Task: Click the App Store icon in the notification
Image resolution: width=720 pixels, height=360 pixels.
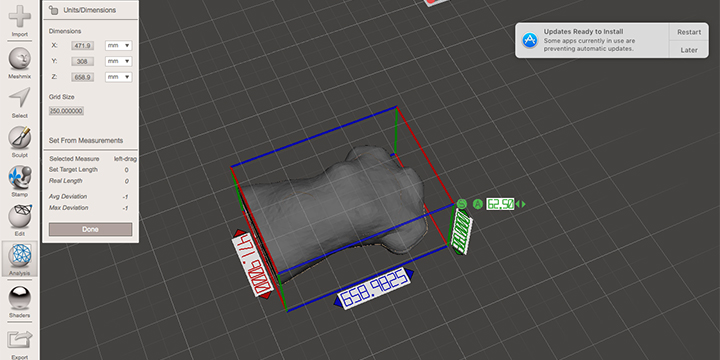Action: [x=530, y=40]
